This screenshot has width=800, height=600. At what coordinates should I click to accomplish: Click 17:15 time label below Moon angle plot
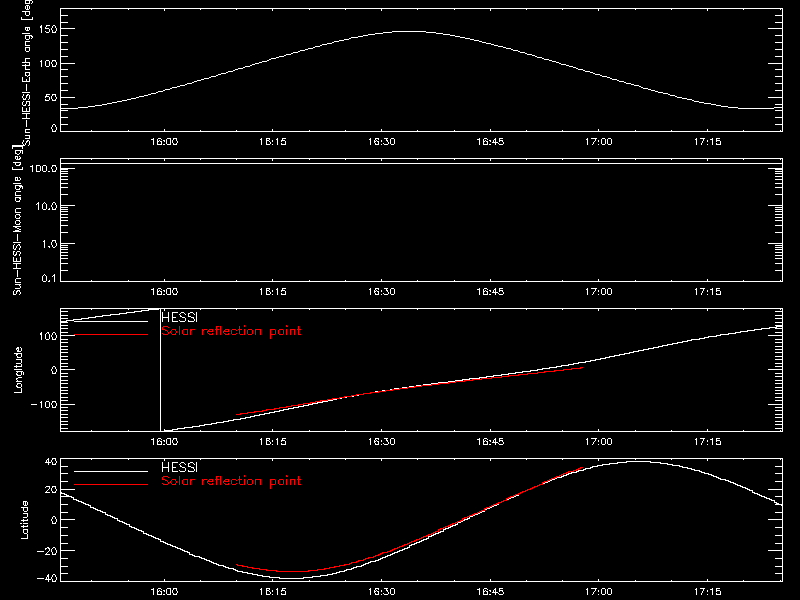[x=707, y=292]
